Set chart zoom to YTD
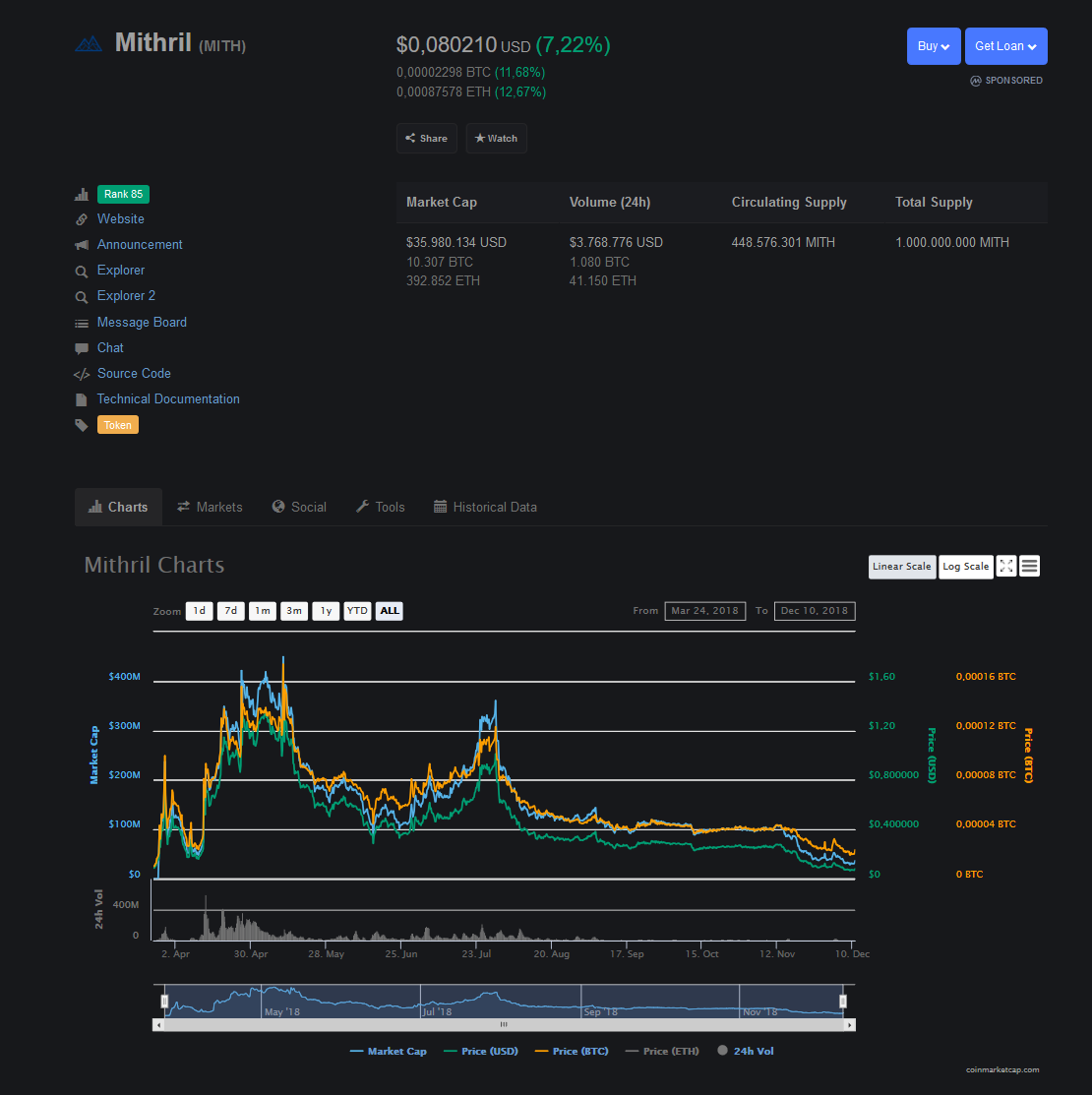 tap(357, 611)
